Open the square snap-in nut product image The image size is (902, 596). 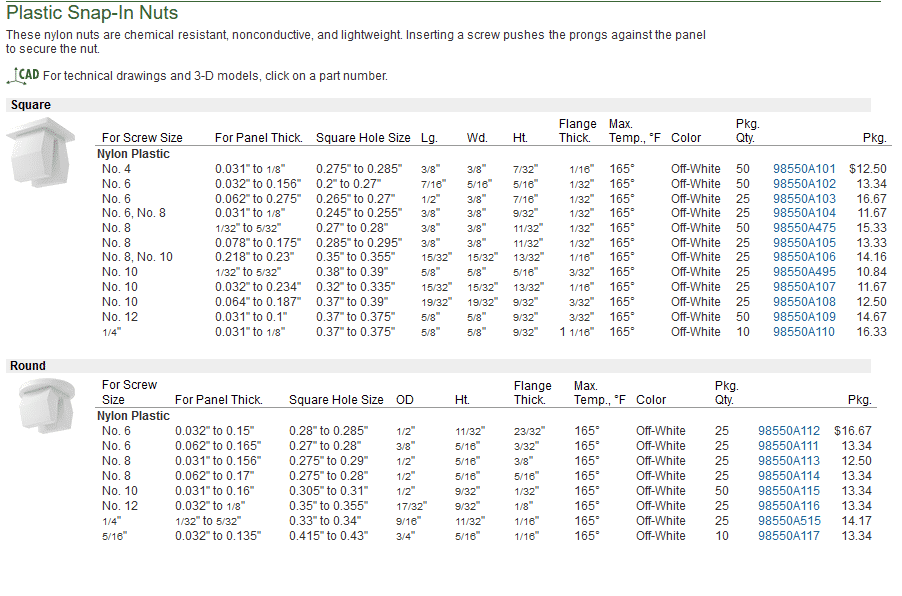pos(42,152)
